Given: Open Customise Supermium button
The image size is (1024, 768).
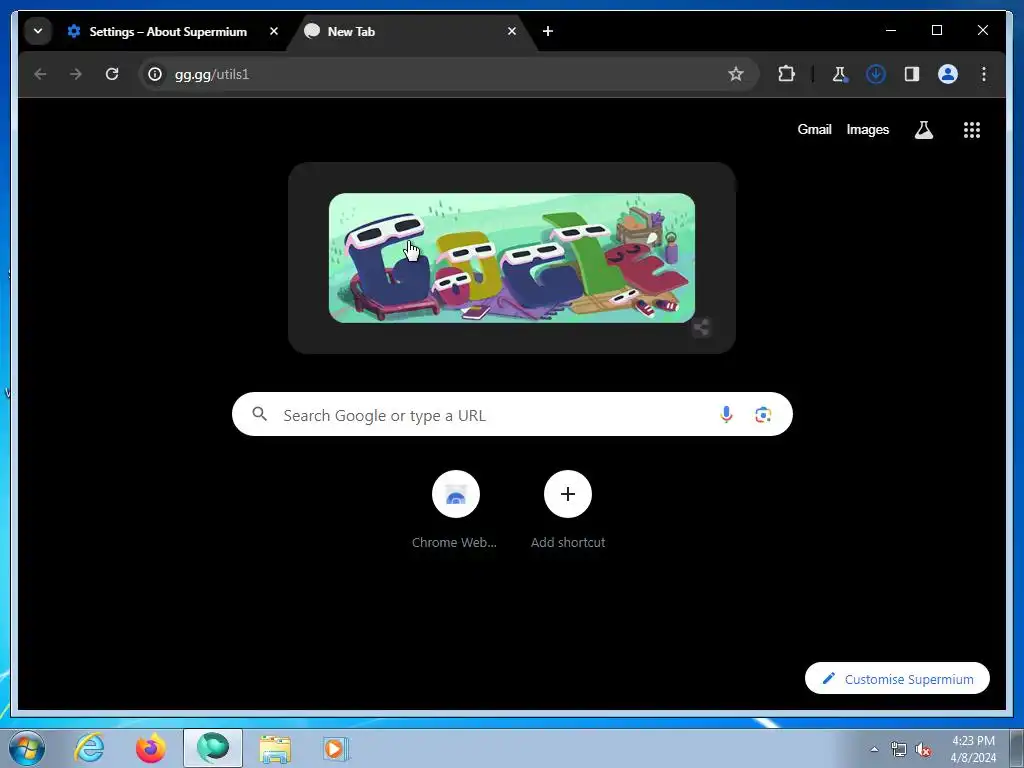Looking at the screenshot, I should click(x=897, y=679).
